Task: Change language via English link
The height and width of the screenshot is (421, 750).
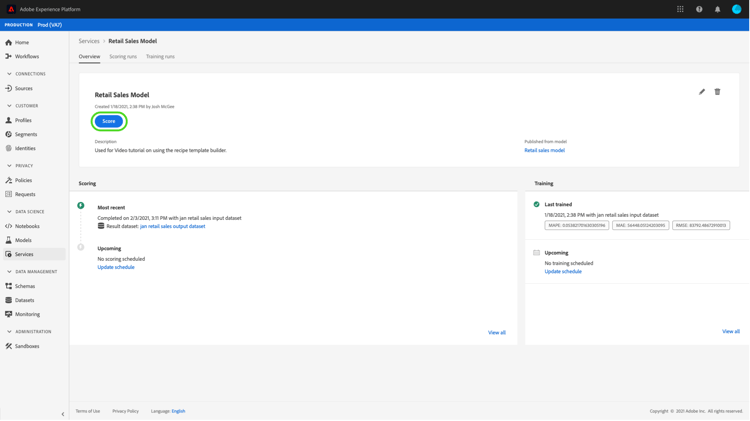Action: pyautogui.click(x=178, y=411)
